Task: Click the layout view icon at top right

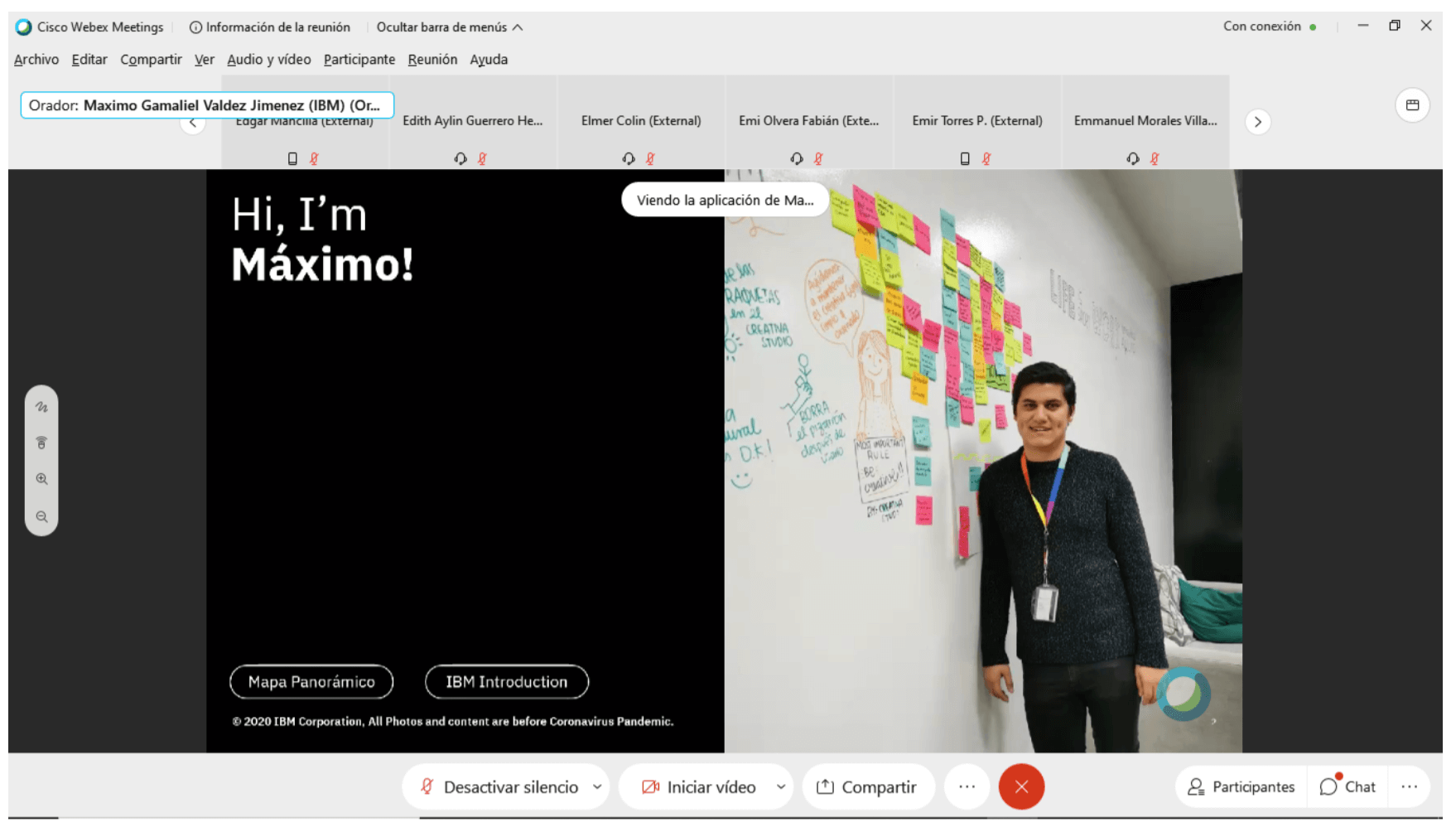Action: point(1413,105)
